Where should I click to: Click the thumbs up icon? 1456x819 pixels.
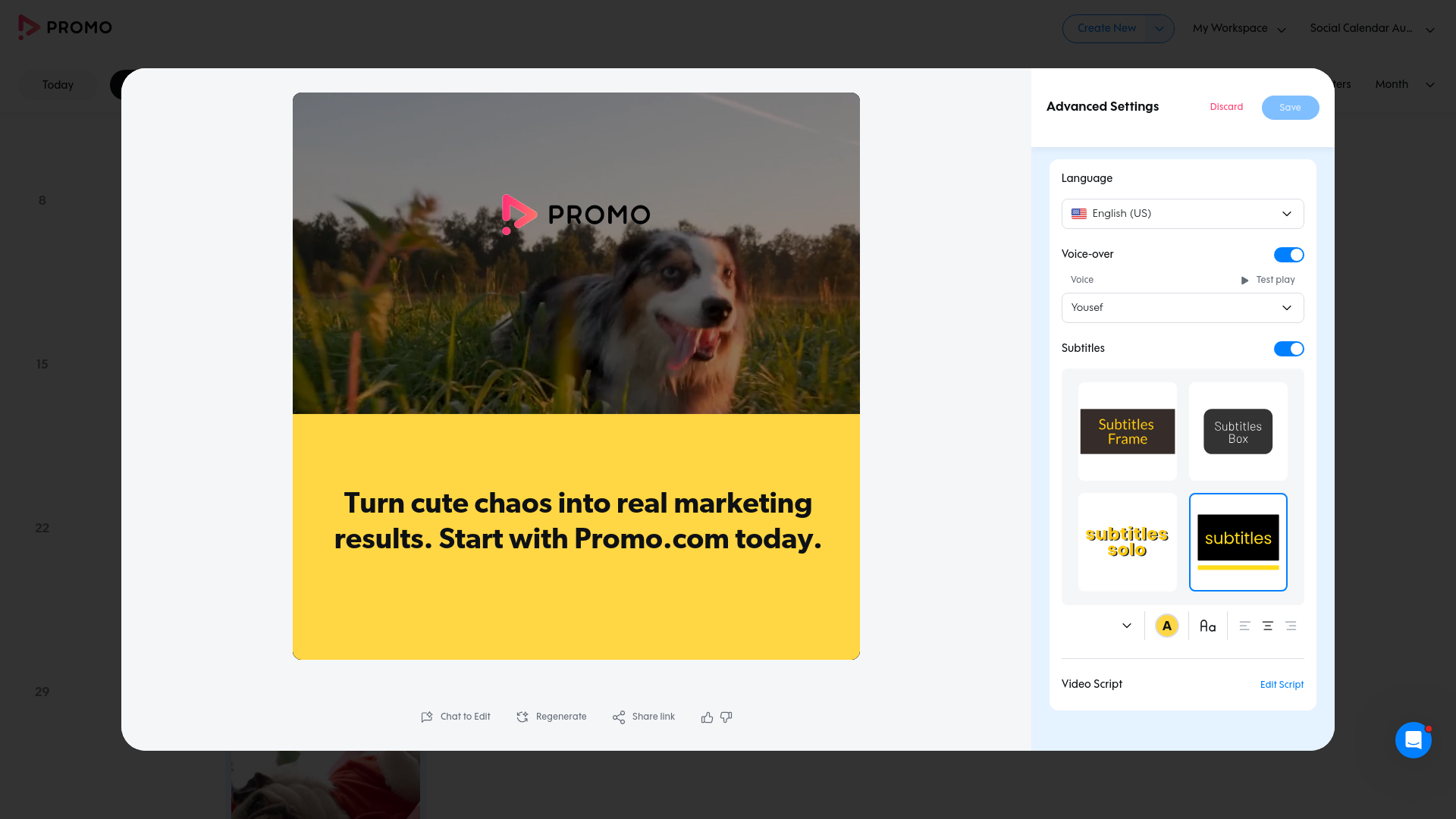click(707, 717)
